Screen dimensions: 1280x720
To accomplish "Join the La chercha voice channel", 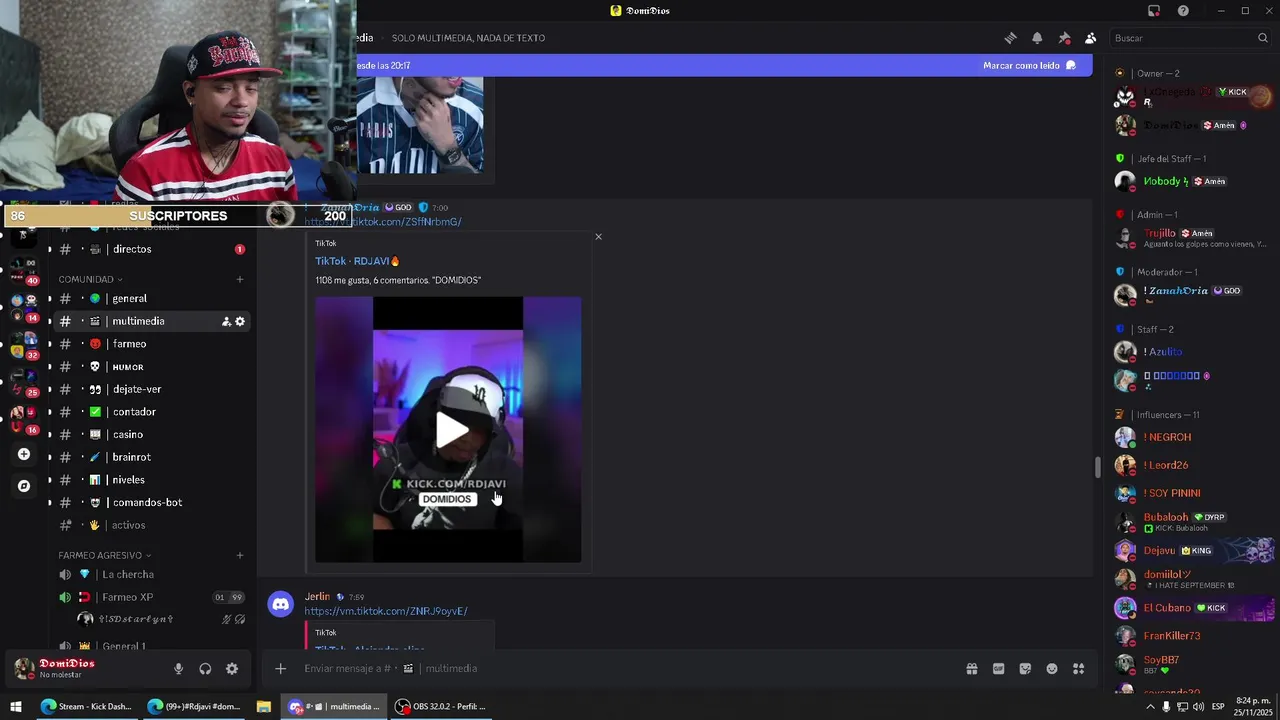I will (128, 574).
